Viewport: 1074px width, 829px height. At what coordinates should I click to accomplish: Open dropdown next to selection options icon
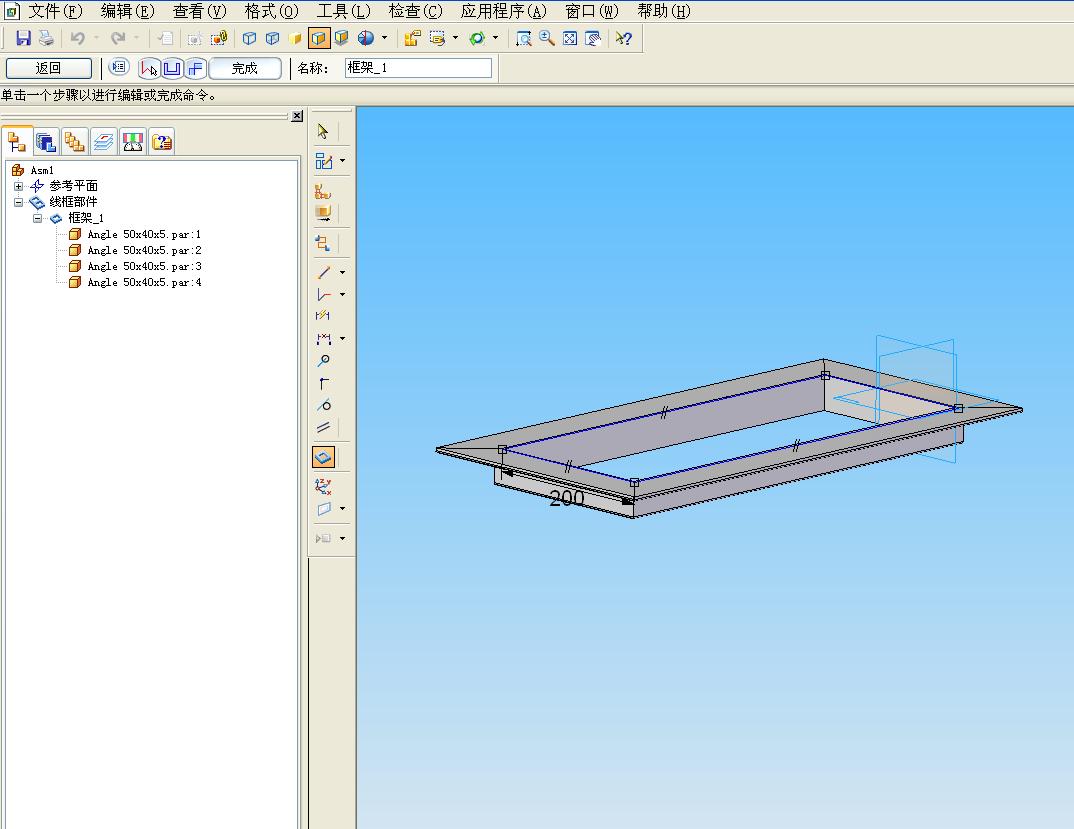(x=455, y=38)
